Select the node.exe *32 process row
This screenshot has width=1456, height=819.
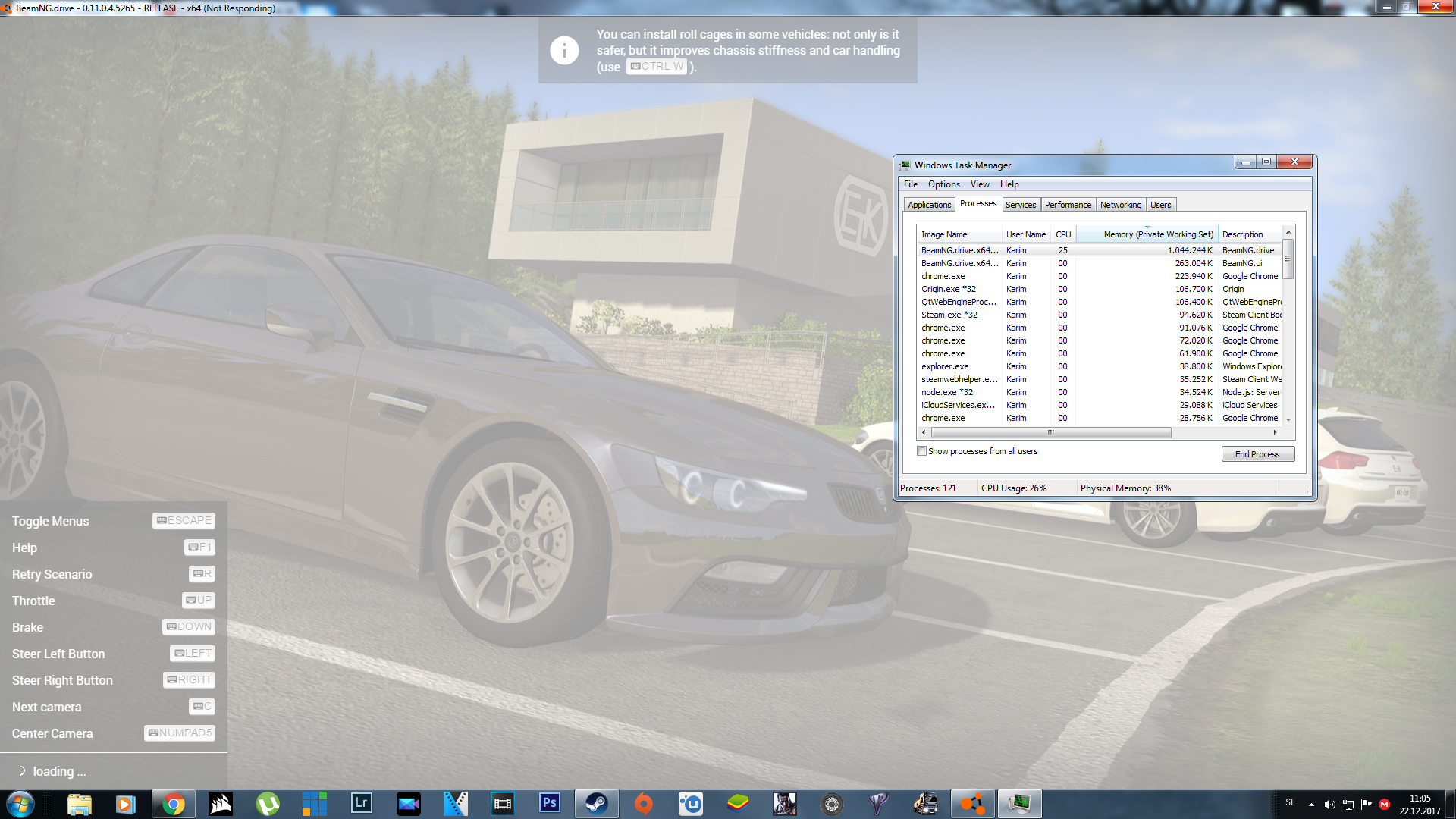click(1098, 392)
